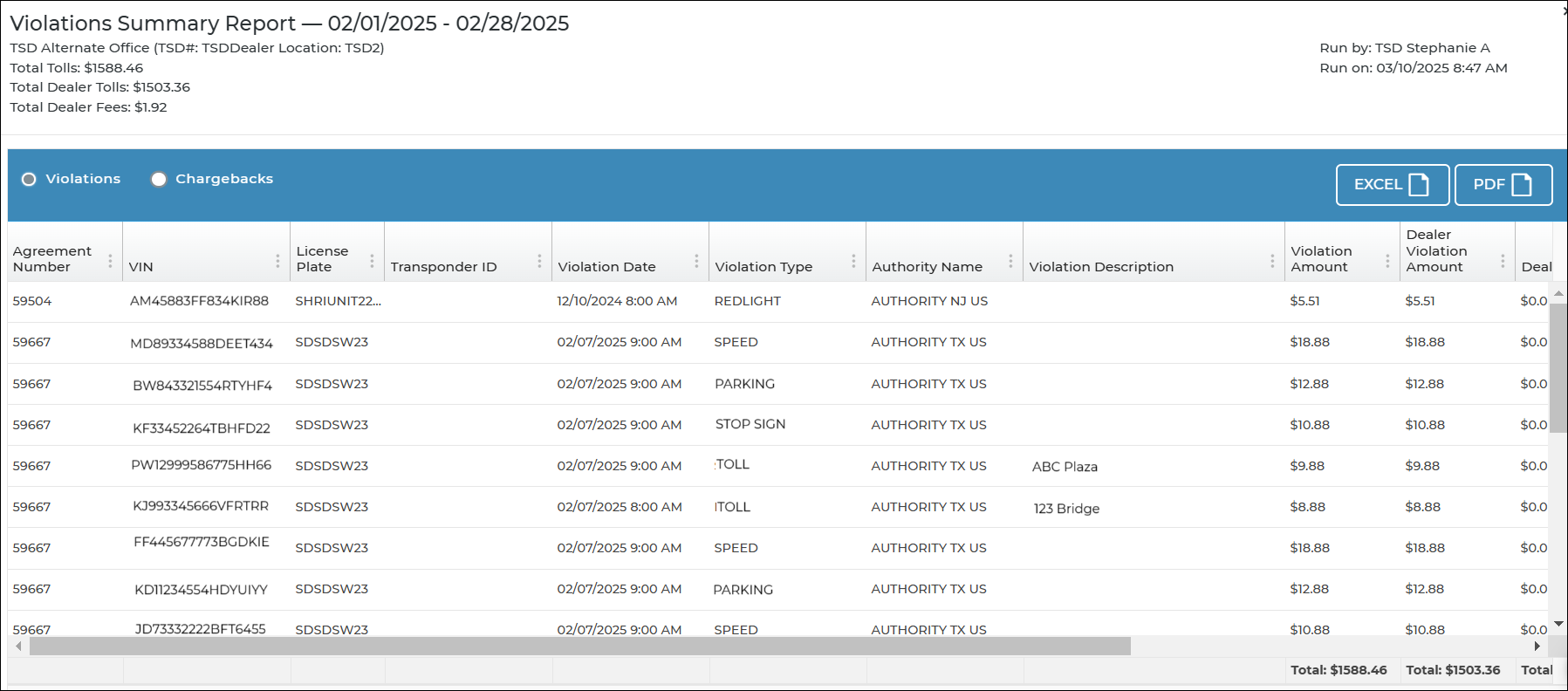Screen dimensions: 1568x691
Task: Click the horizontal scrollbar thumb
Action: [x=579, y=647]
